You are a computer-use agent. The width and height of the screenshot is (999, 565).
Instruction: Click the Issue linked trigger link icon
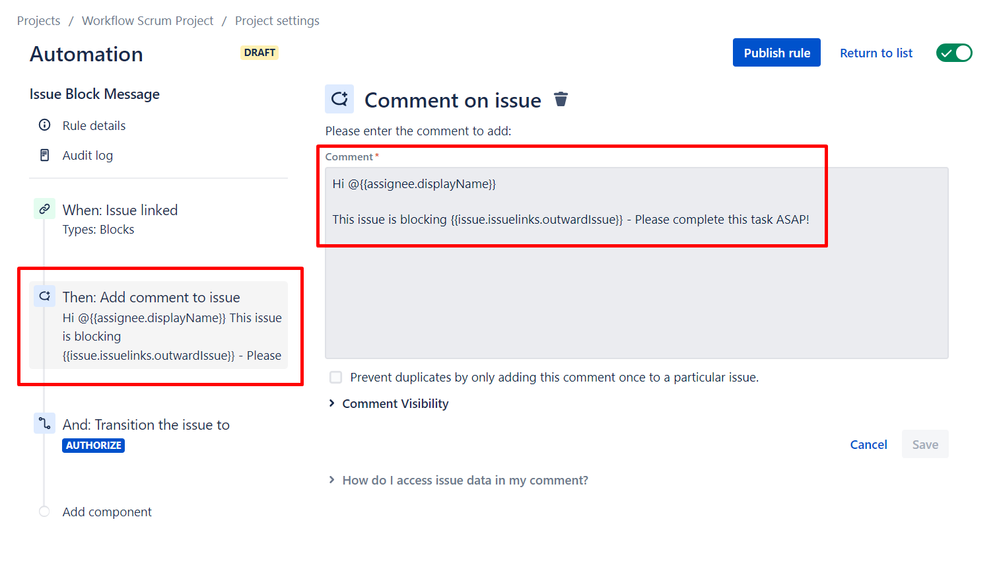click(44, 210)
